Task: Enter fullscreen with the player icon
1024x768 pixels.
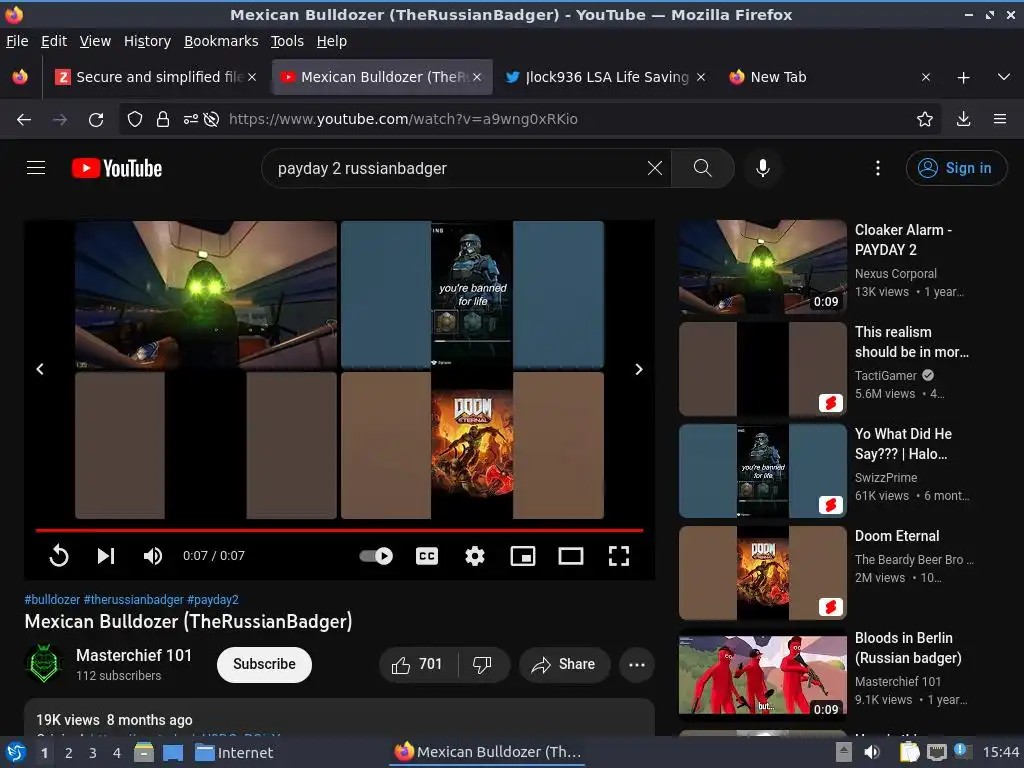Action: pyautogui.click(x=618, y=556)
